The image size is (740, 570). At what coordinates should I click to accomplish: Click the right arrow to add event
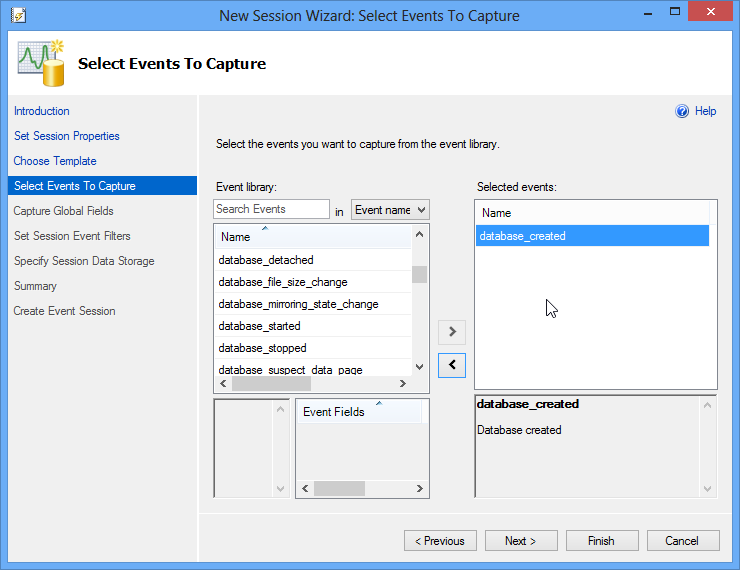point(452,331)
